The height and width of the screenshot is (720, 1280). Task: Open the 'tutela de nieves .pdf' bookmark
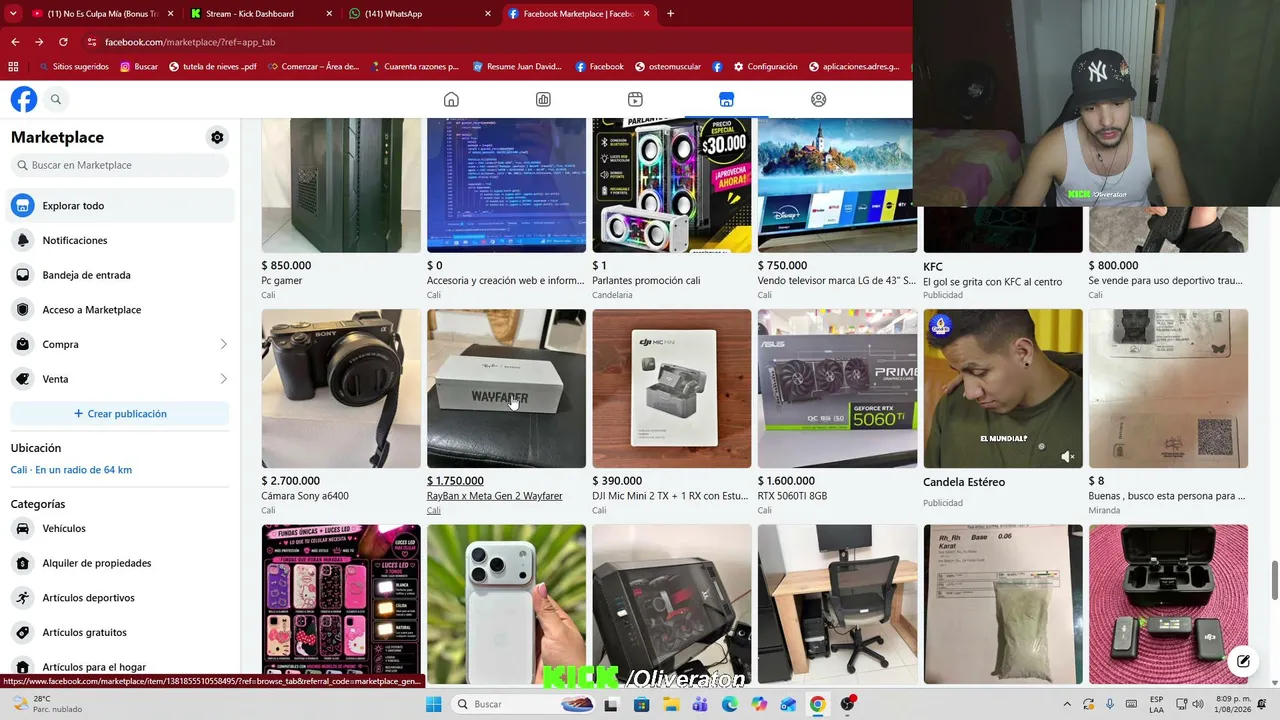(213, 67)
